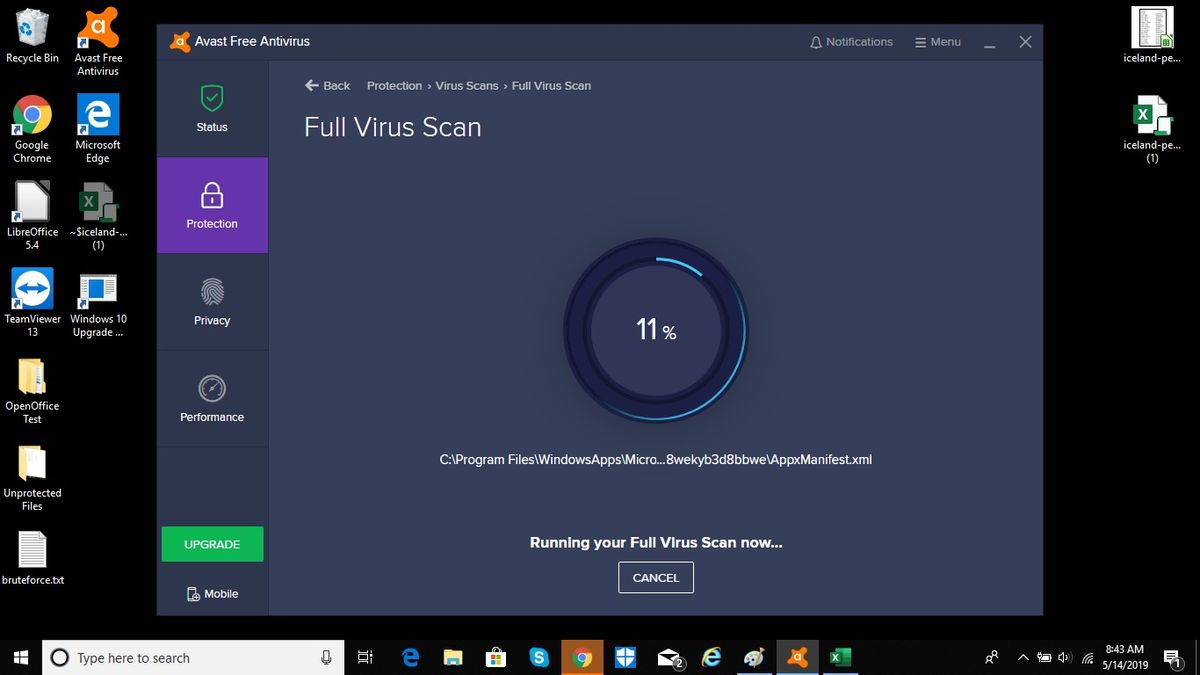Screen dimensions: 1200x675
Task: Open Skype from the taskbar
Action: 539,657
